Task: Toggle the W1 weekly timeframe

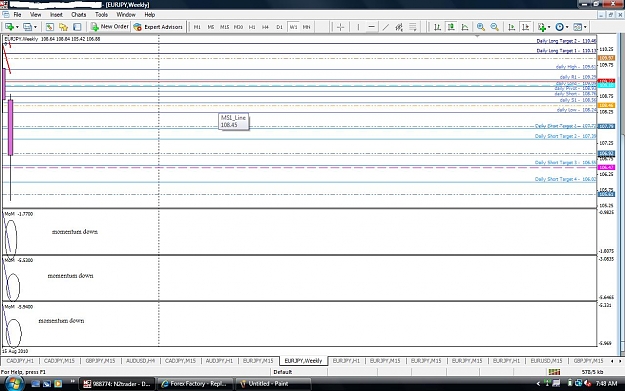Action: (x=293, y=27)
